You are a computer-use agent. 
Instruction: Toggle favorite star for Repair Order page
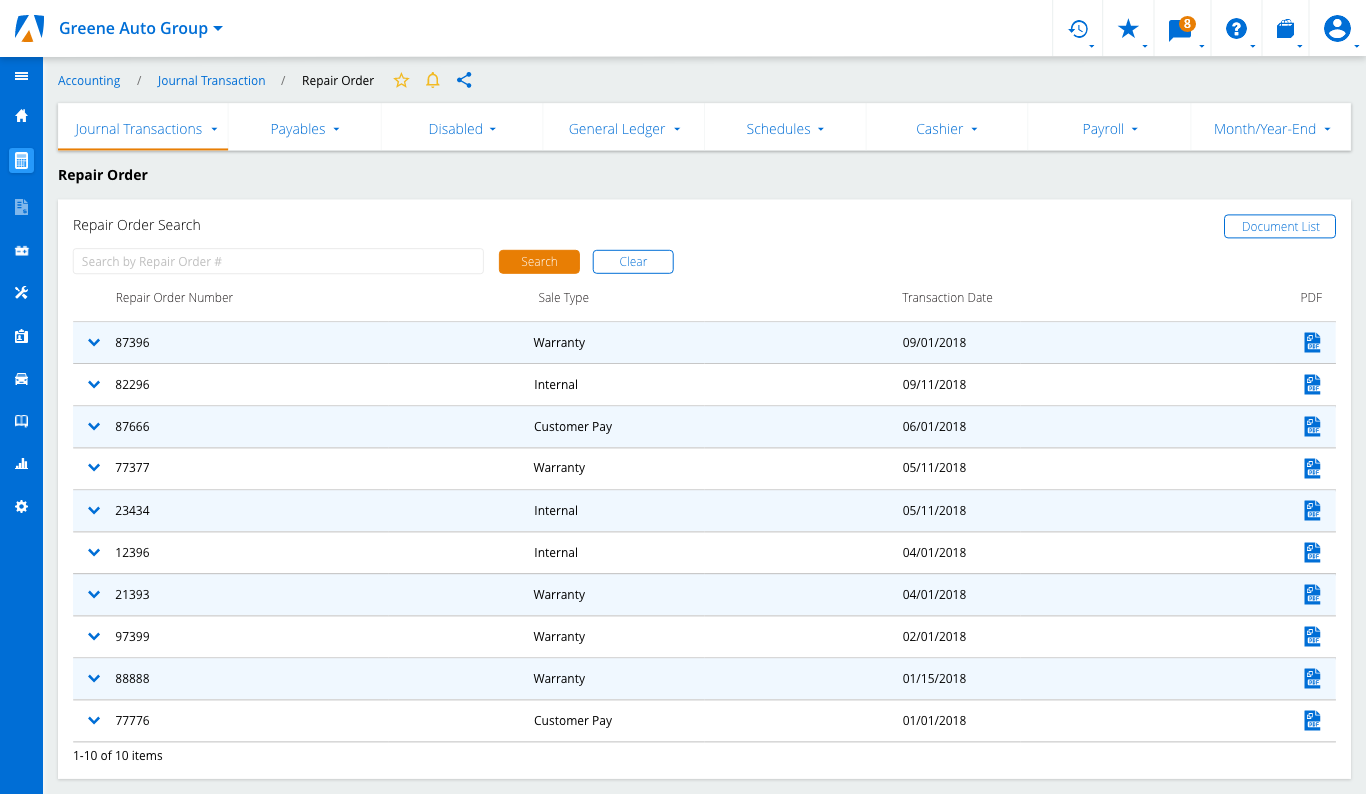click(401, 81)
